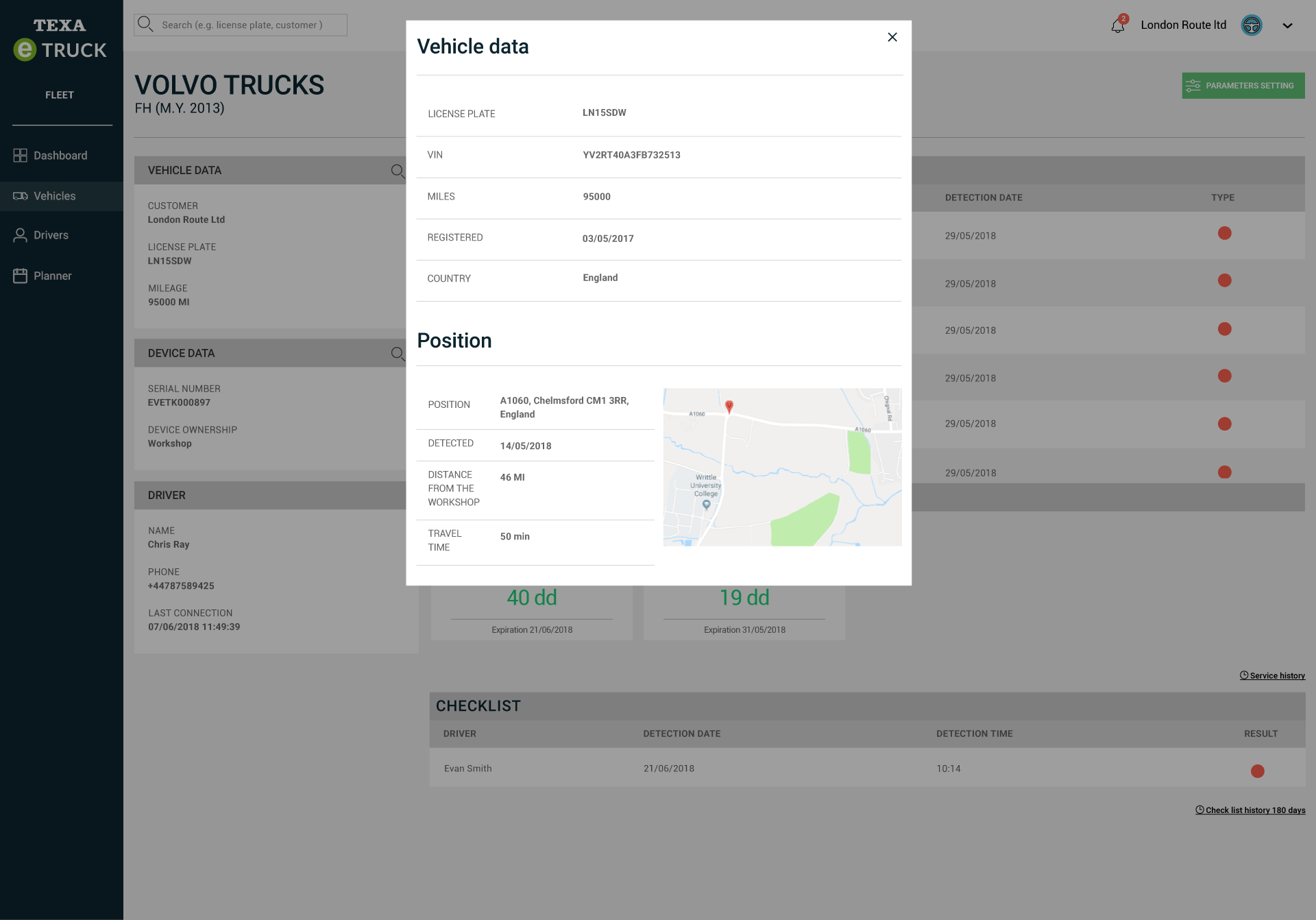
Task: Click the clock icon beside Check list history
Action: pyautogui.click(x=1199, y=810)
